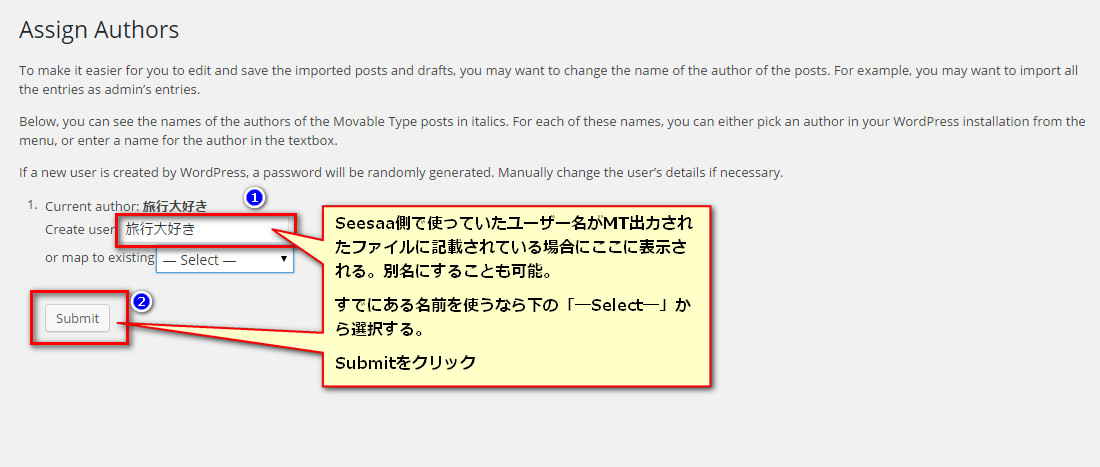Click the Submit button
The image size is (1100, 467).
point(77,318)
